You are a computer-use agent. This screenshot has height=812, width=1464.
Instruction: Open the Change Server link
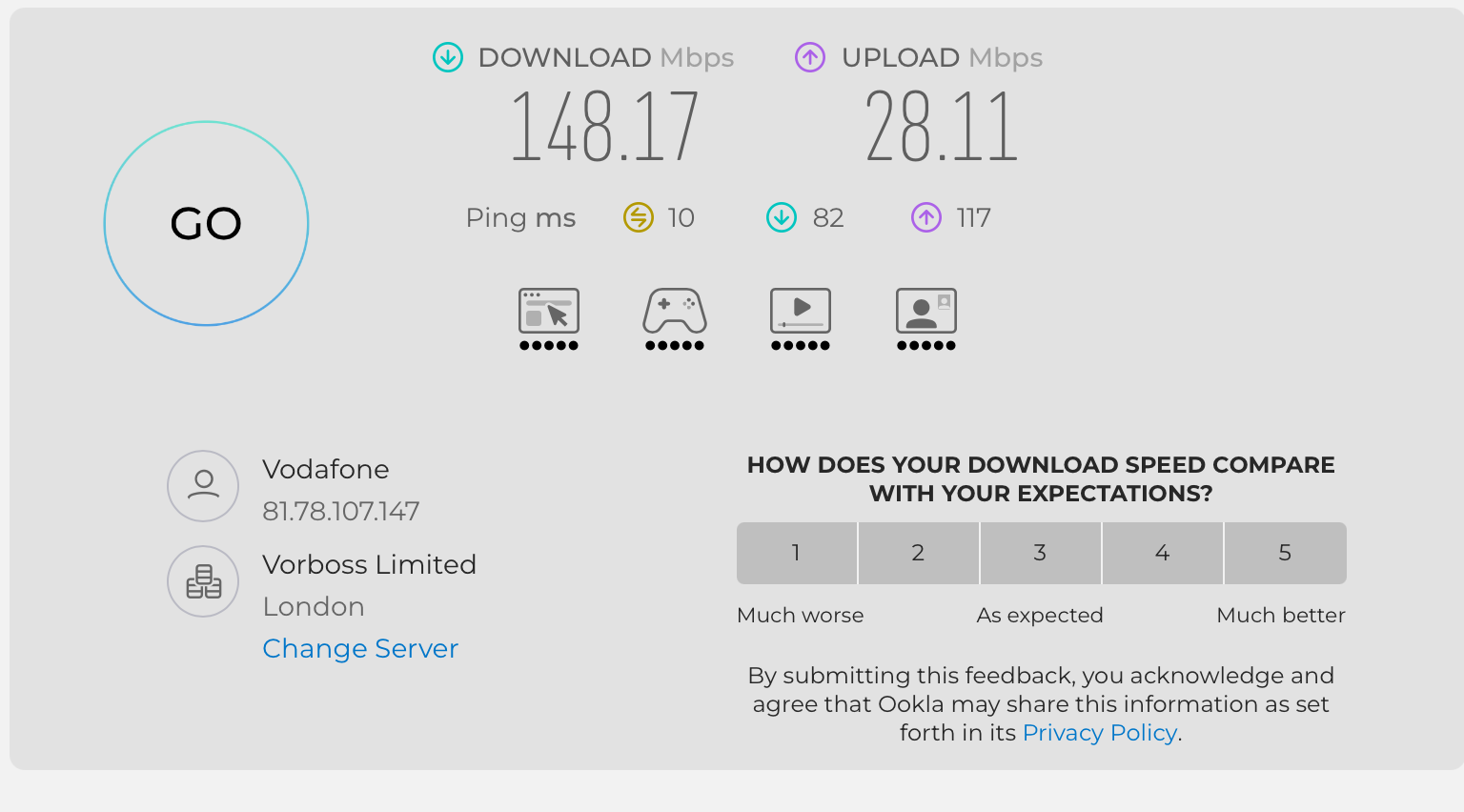360,649
